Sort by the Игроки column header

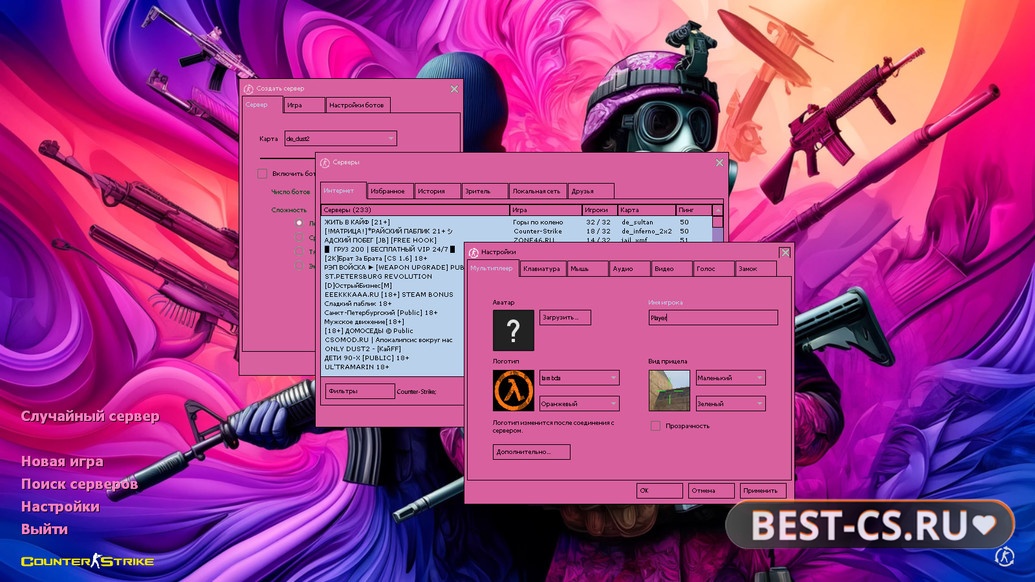click(x=599, y=210)
